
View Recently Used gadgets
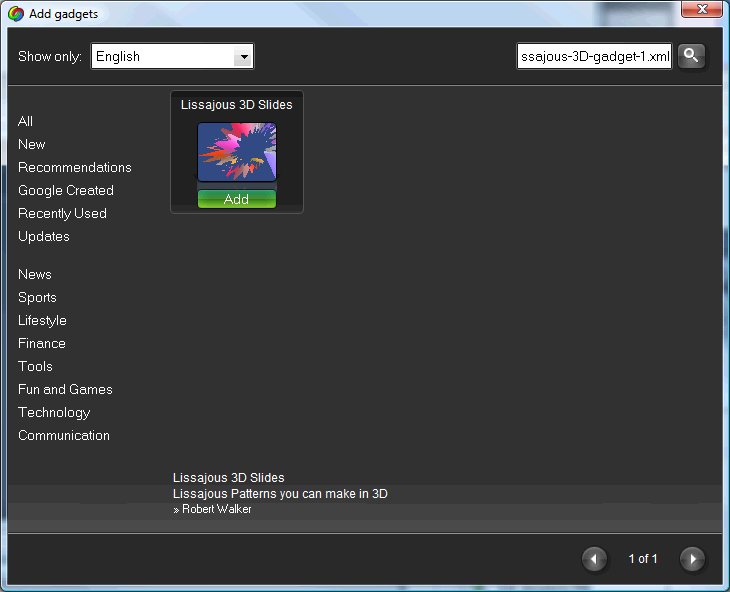62,214
